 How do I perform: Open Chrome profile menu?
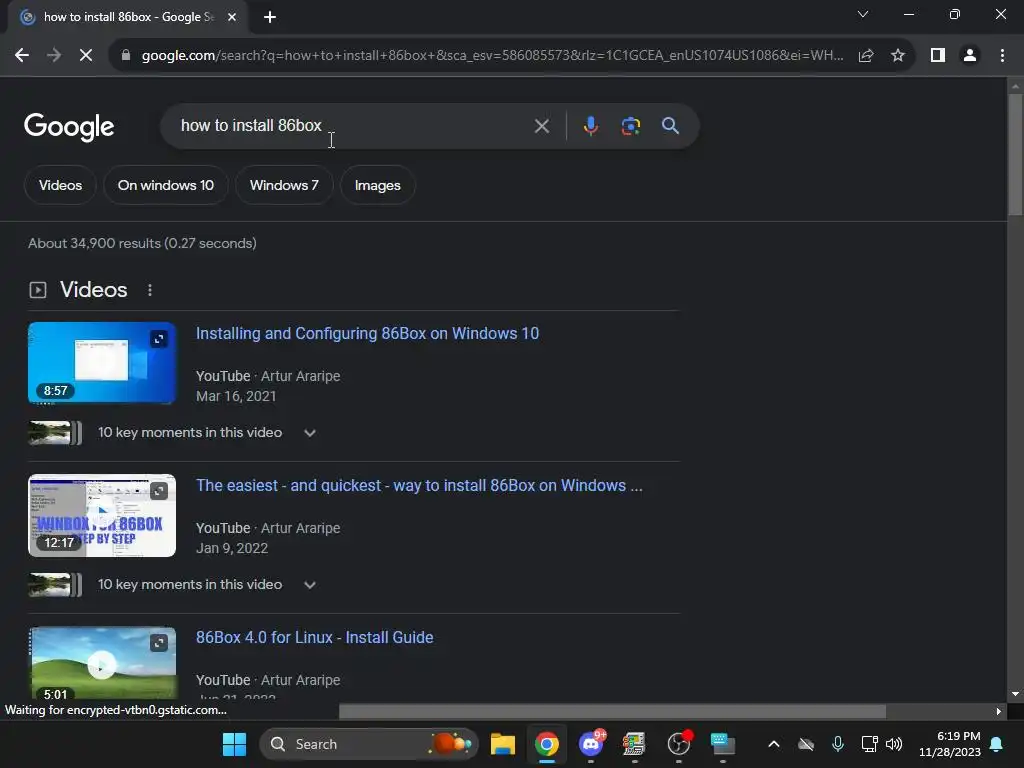pos(970,56)
